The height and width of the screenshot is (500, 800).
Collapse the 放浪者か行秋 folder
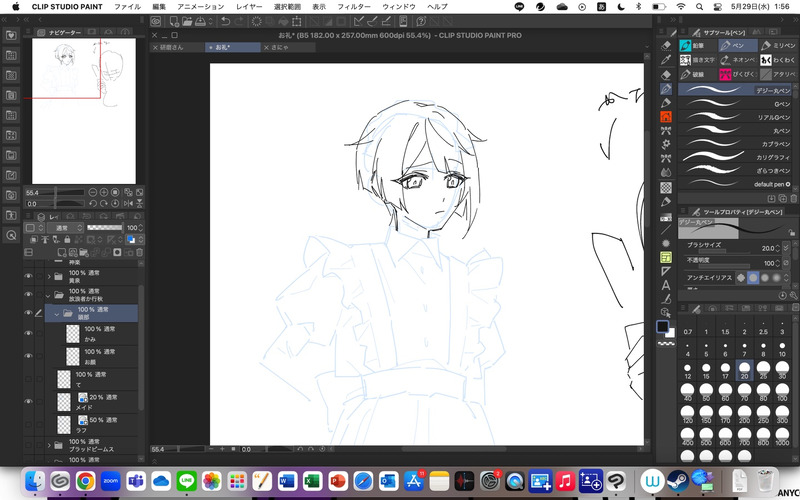tap(49, 295)
